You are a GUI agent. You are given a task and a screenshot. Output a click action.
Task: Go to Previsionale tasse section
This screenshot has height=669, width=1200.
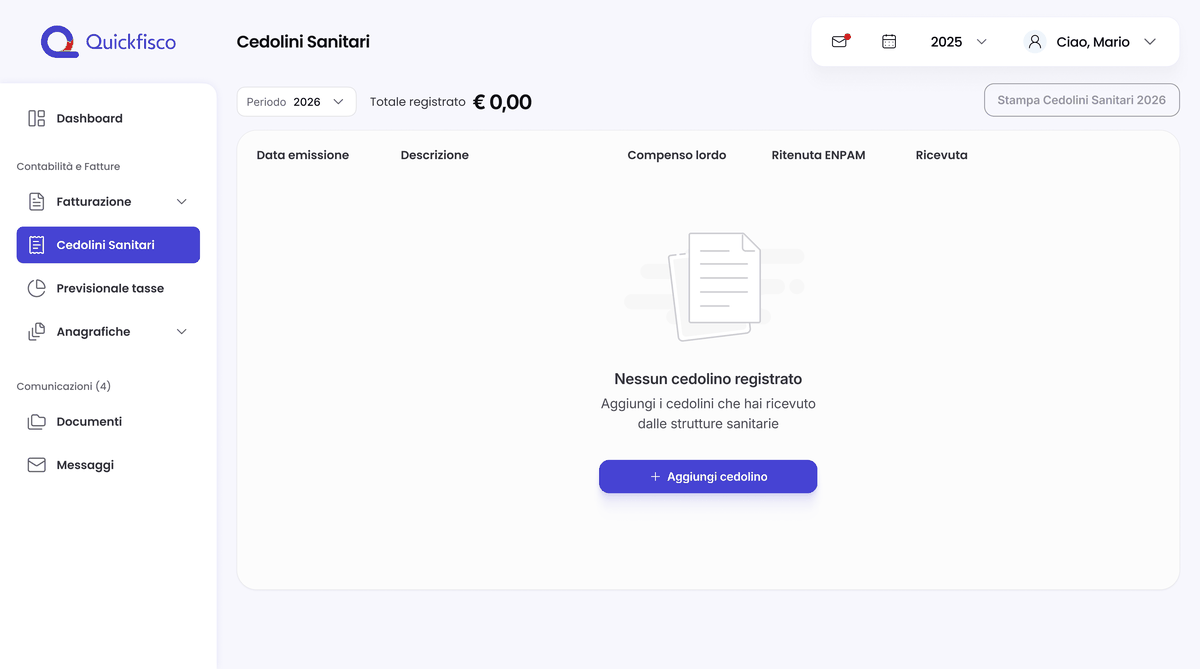108,288
